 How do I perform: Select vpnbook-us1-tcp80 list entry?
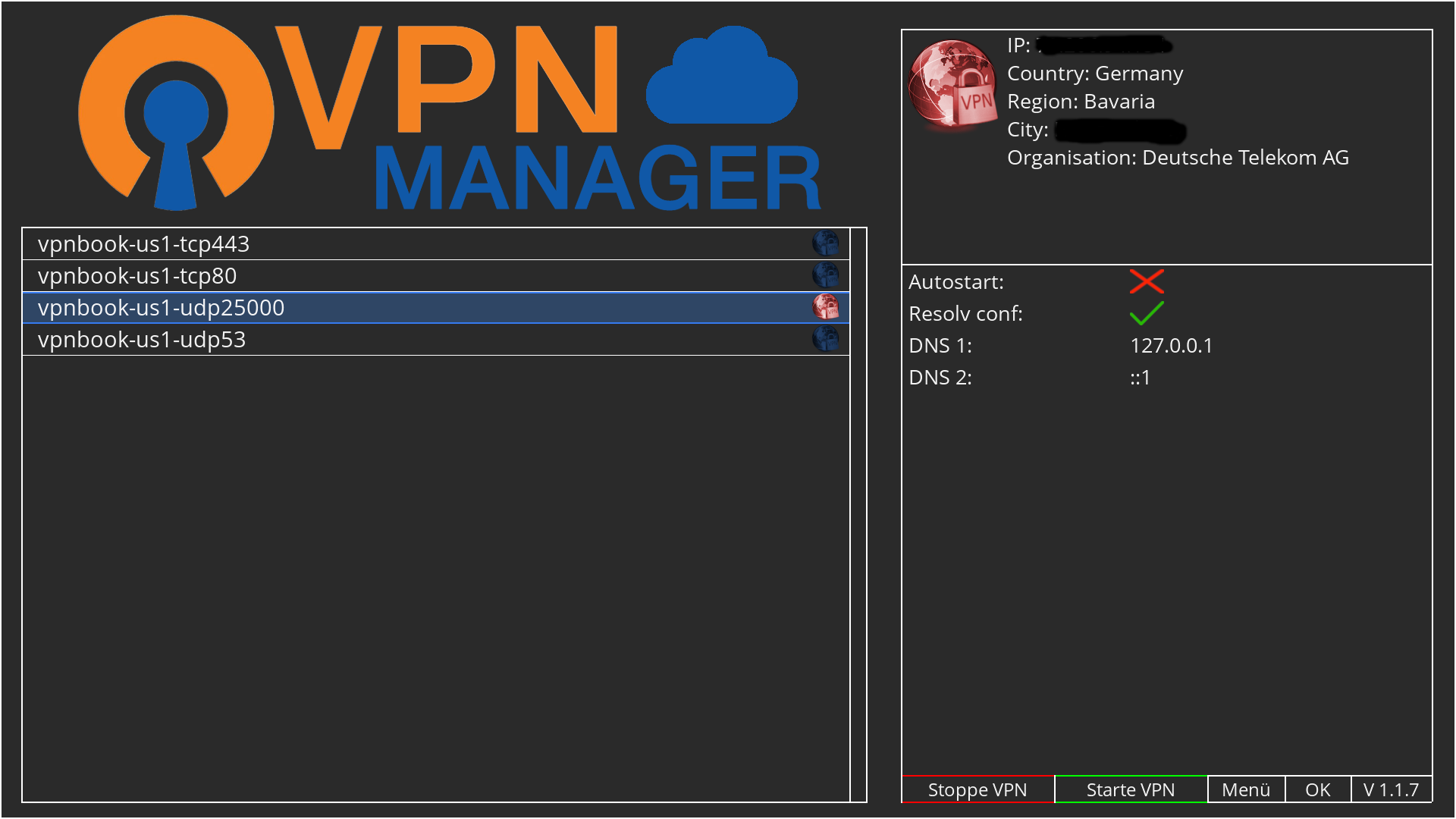click(137, 276)
